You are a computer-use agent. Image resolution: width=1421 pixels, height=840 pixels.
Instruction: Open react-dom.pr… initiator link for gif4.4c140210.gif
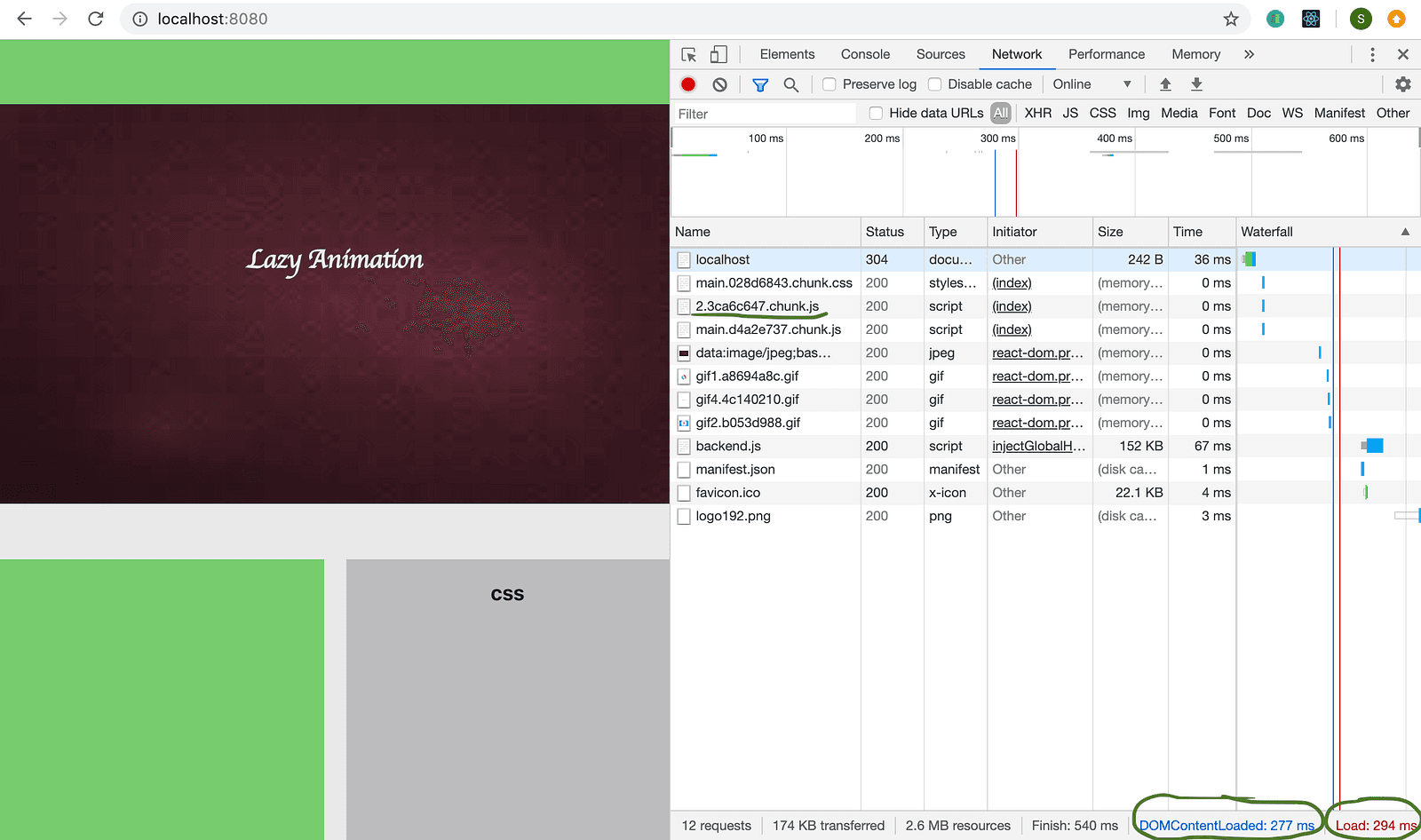click(x=1037, y=400)
